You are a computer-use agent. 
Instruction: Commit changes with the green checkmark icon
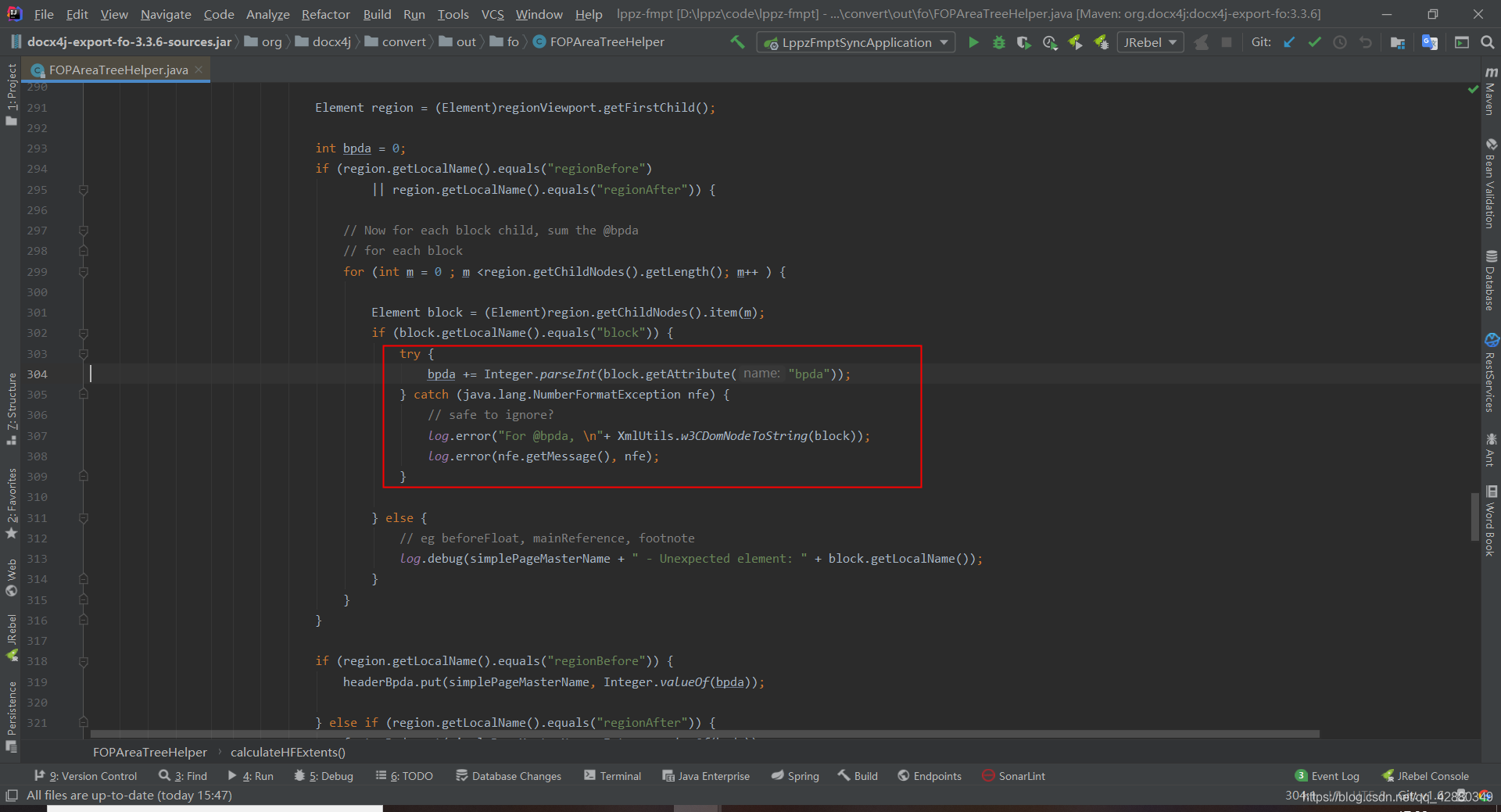(x=1314, y=42)
